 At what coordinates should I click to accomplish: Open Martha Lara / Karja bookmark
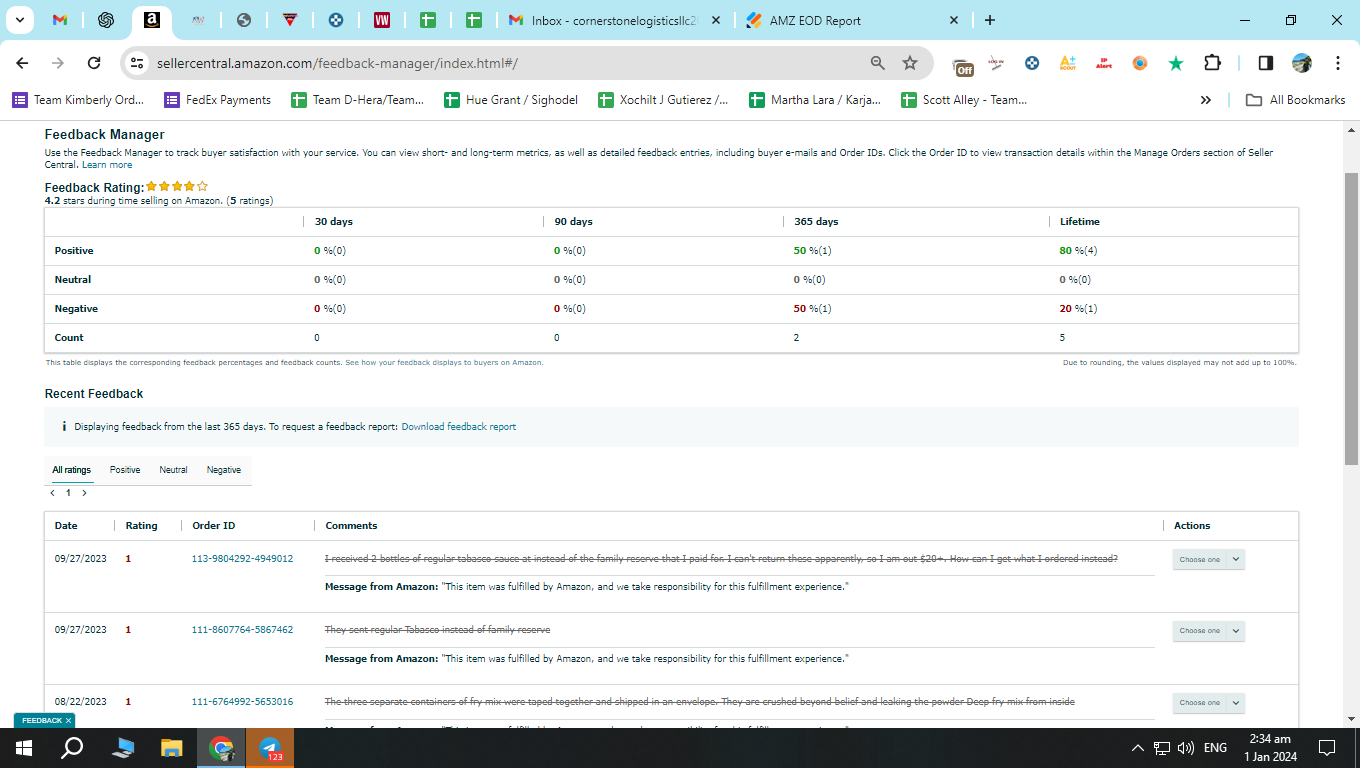[815, 100]
